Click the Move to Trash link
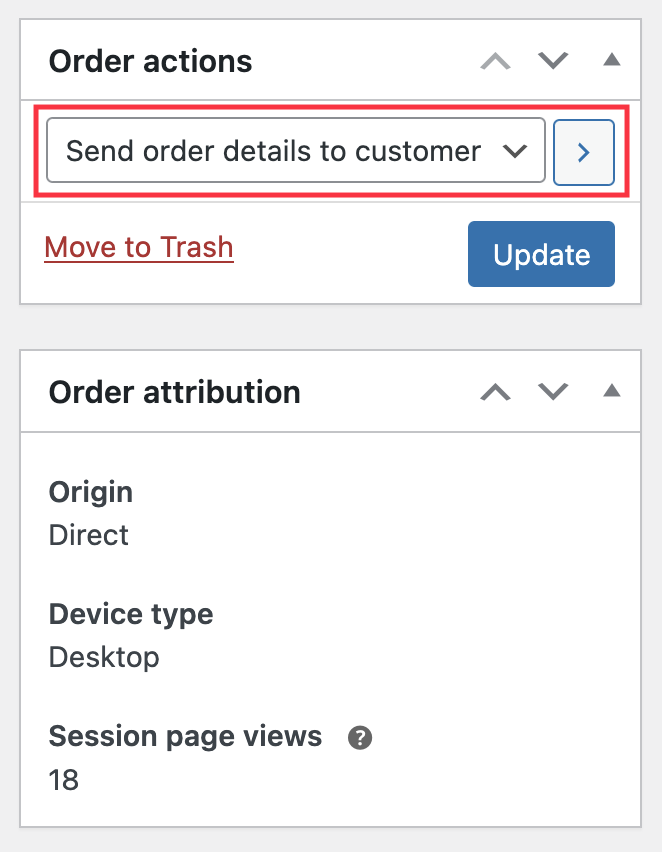 point(139,247)
